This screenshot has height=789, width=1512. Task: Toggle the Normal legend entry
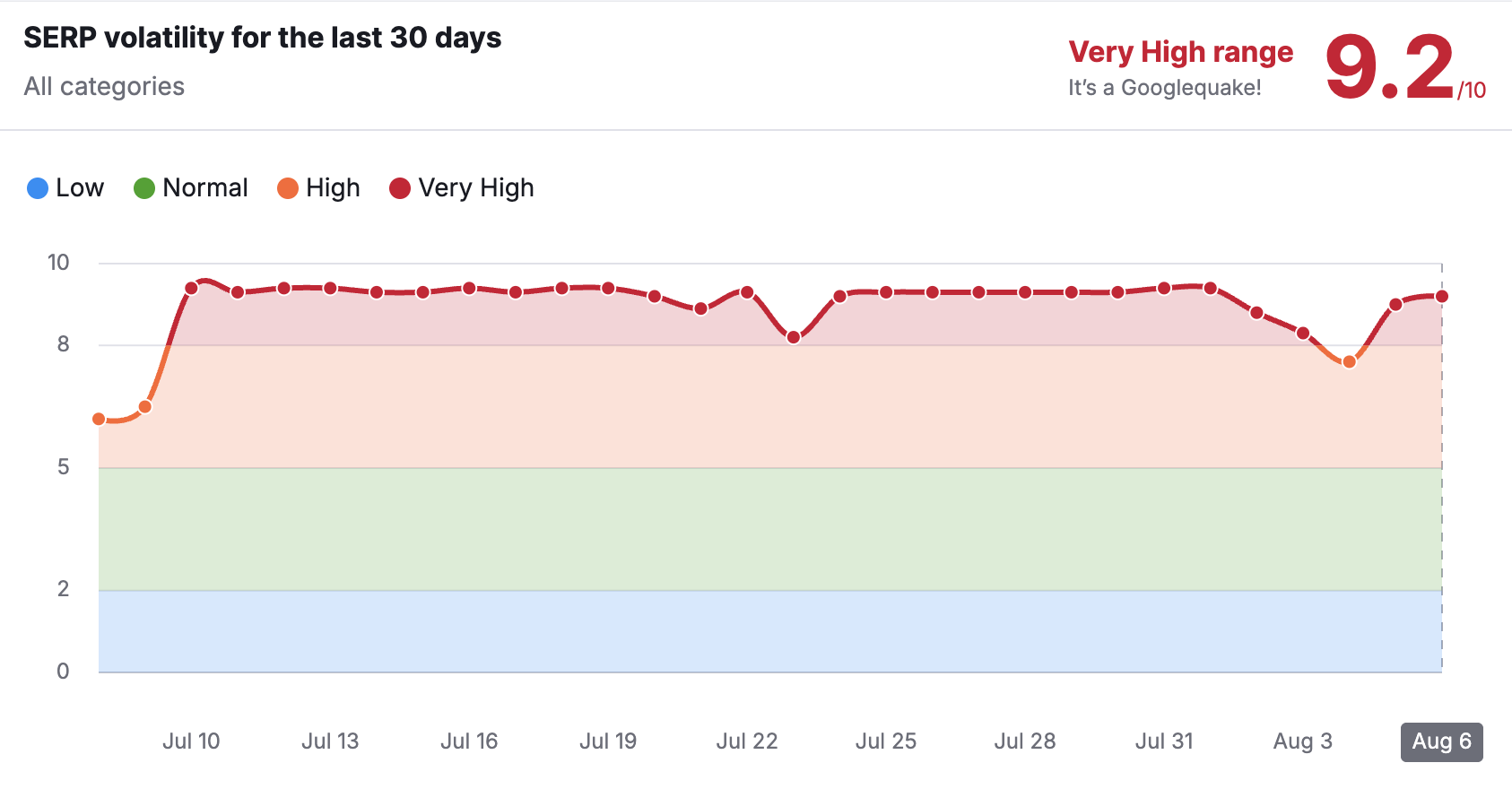pyautogui.click(x=190, y=188)
